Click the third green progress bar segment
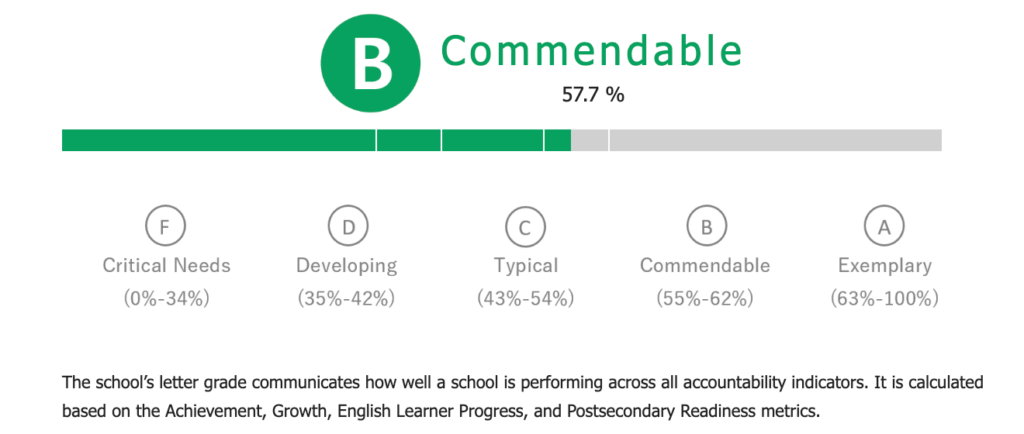1024x434 pixels. [492, 140]
